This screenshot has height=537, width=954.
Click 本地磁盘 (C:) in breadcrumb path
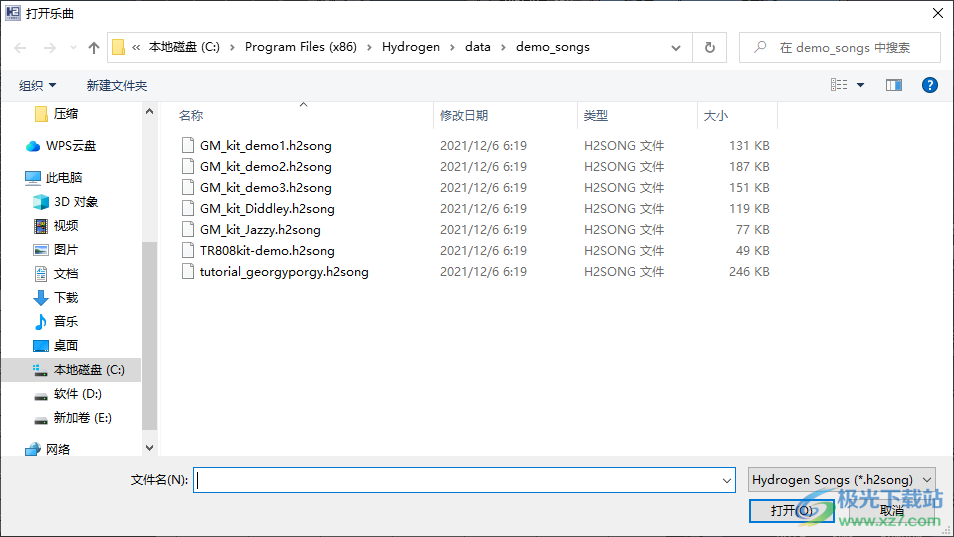tap(184, 47)
